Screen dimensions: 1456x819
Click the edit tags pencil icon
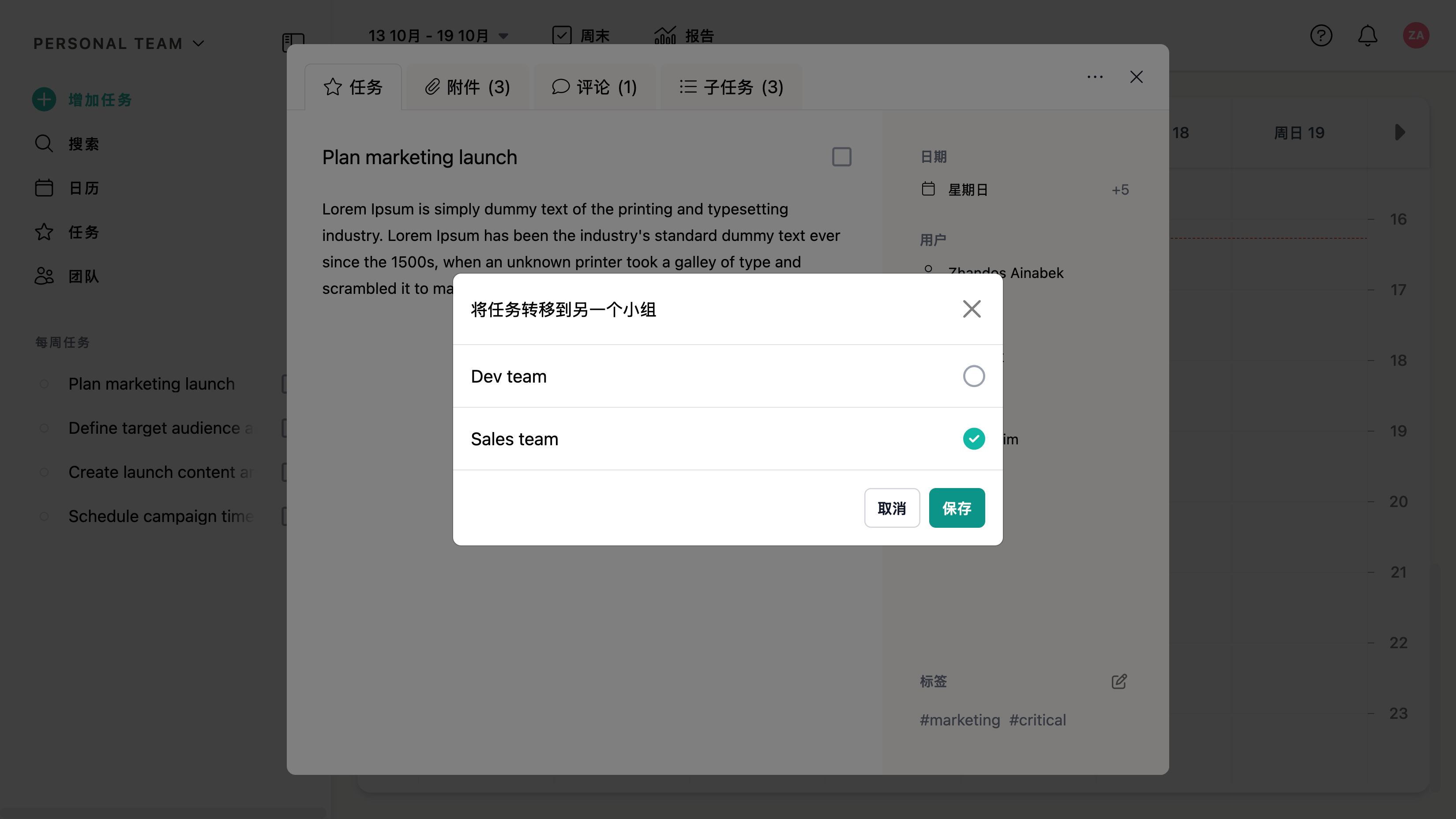(x=1118, y=681)
